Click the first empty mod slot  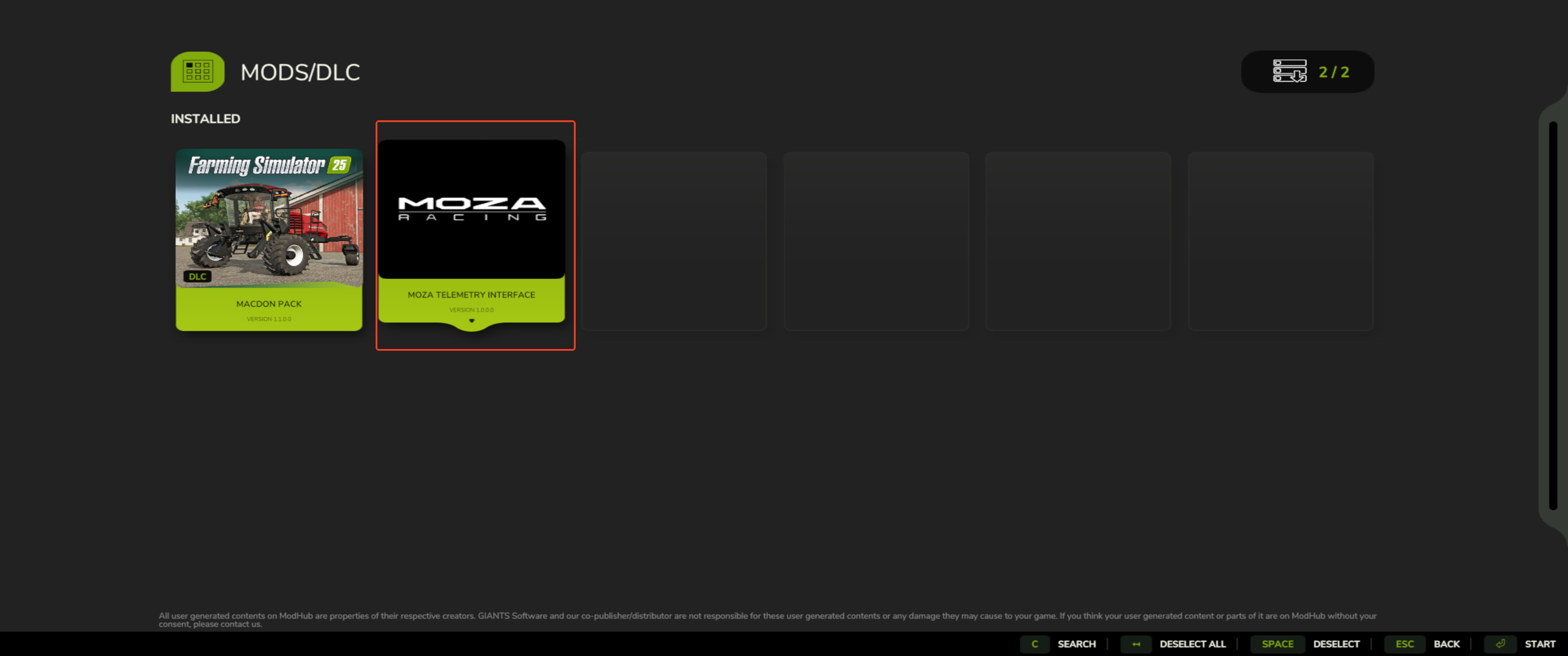[673, 241]
